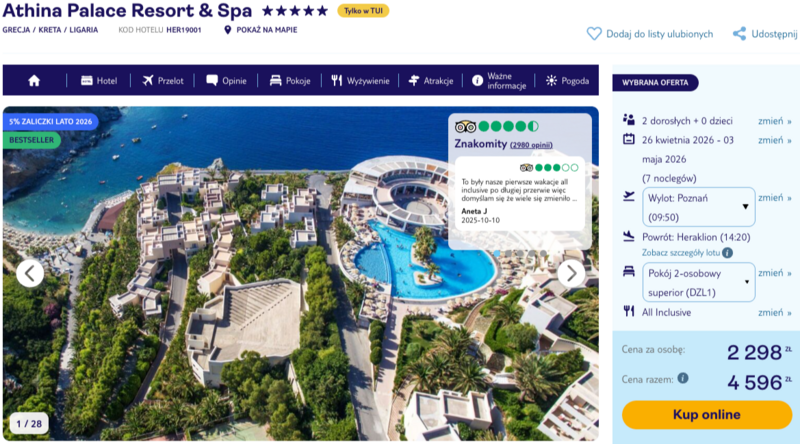Add hotel to favorites via heart icon

pyautogui.click(x=594, y=34)
